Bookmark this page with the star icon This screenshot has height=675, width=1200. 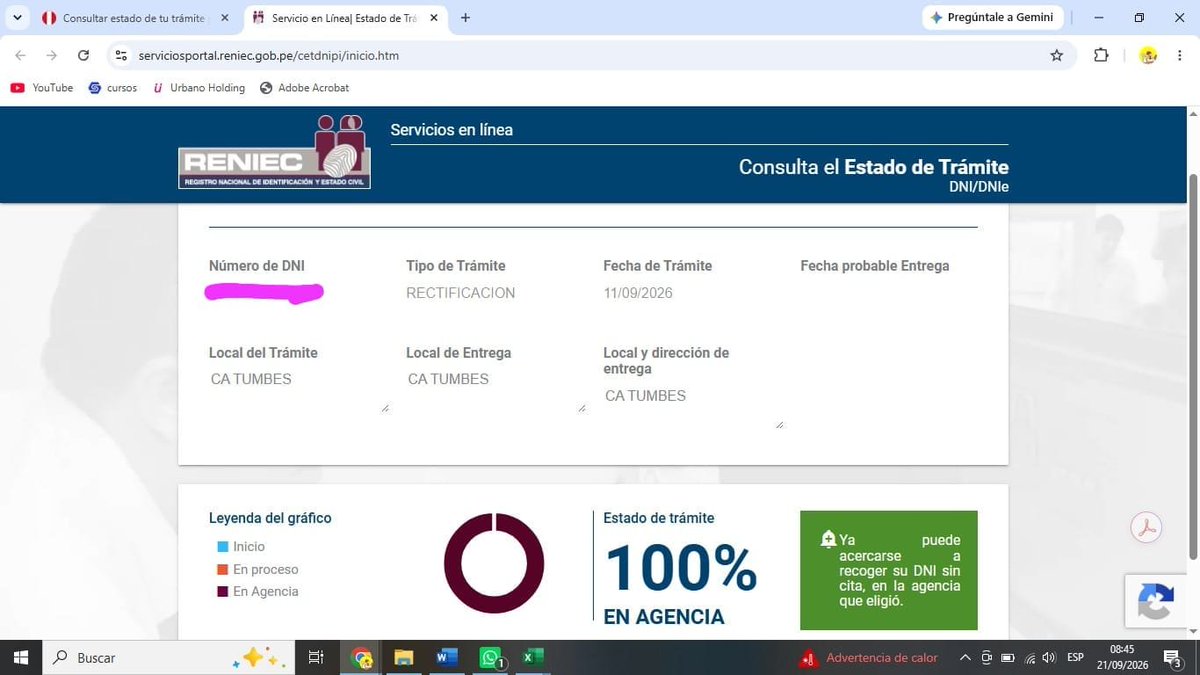point(1057,55)
